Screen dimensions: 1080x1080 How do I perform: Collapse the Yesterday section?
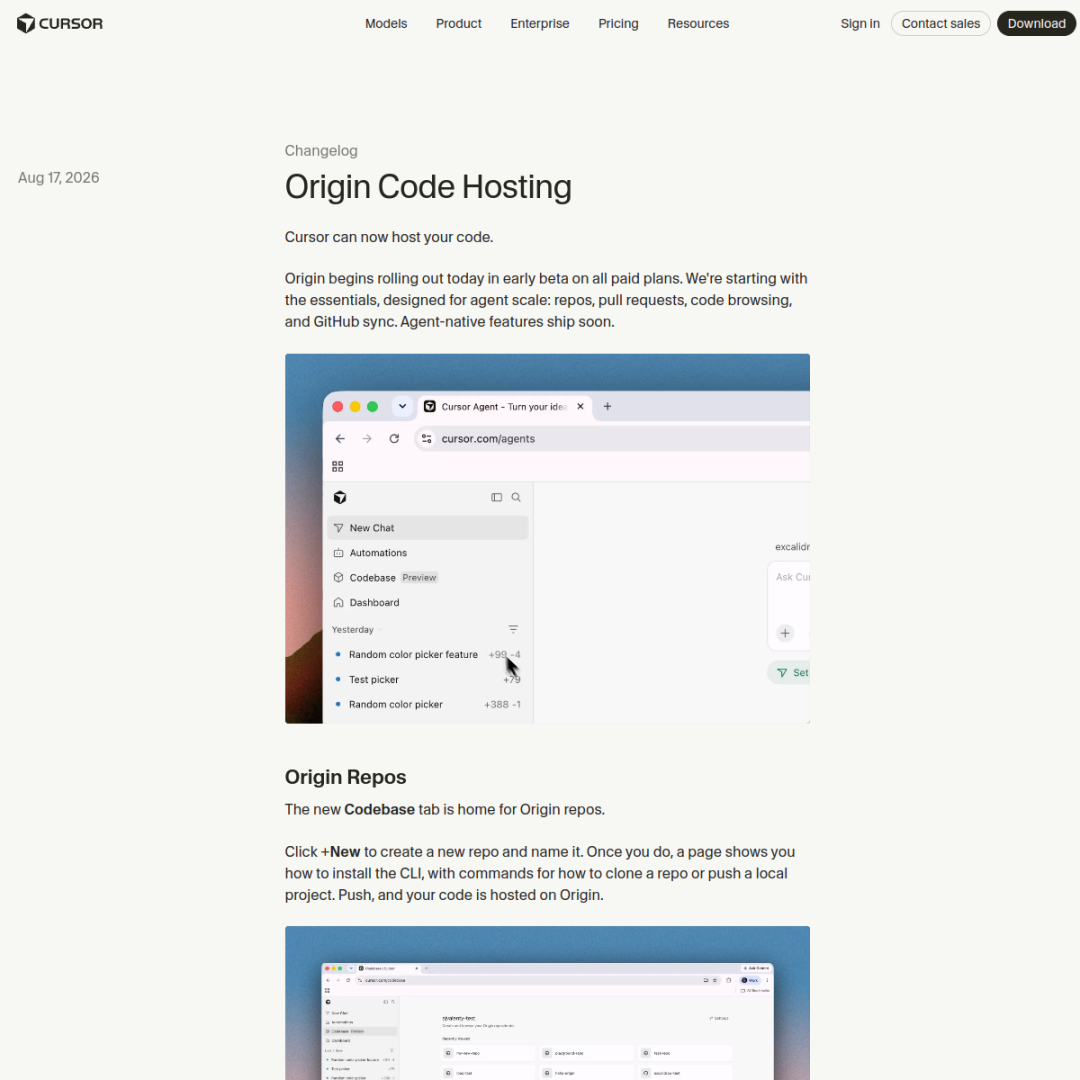click(356, 630)
